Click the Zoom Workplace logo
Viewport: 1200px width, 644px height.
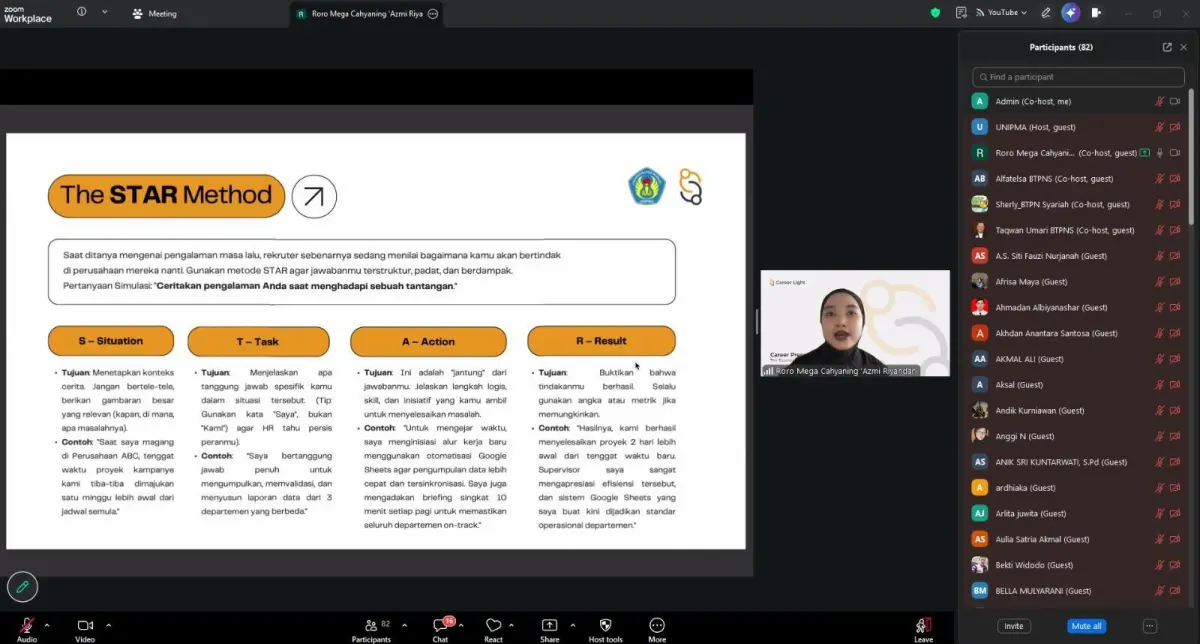28,13
